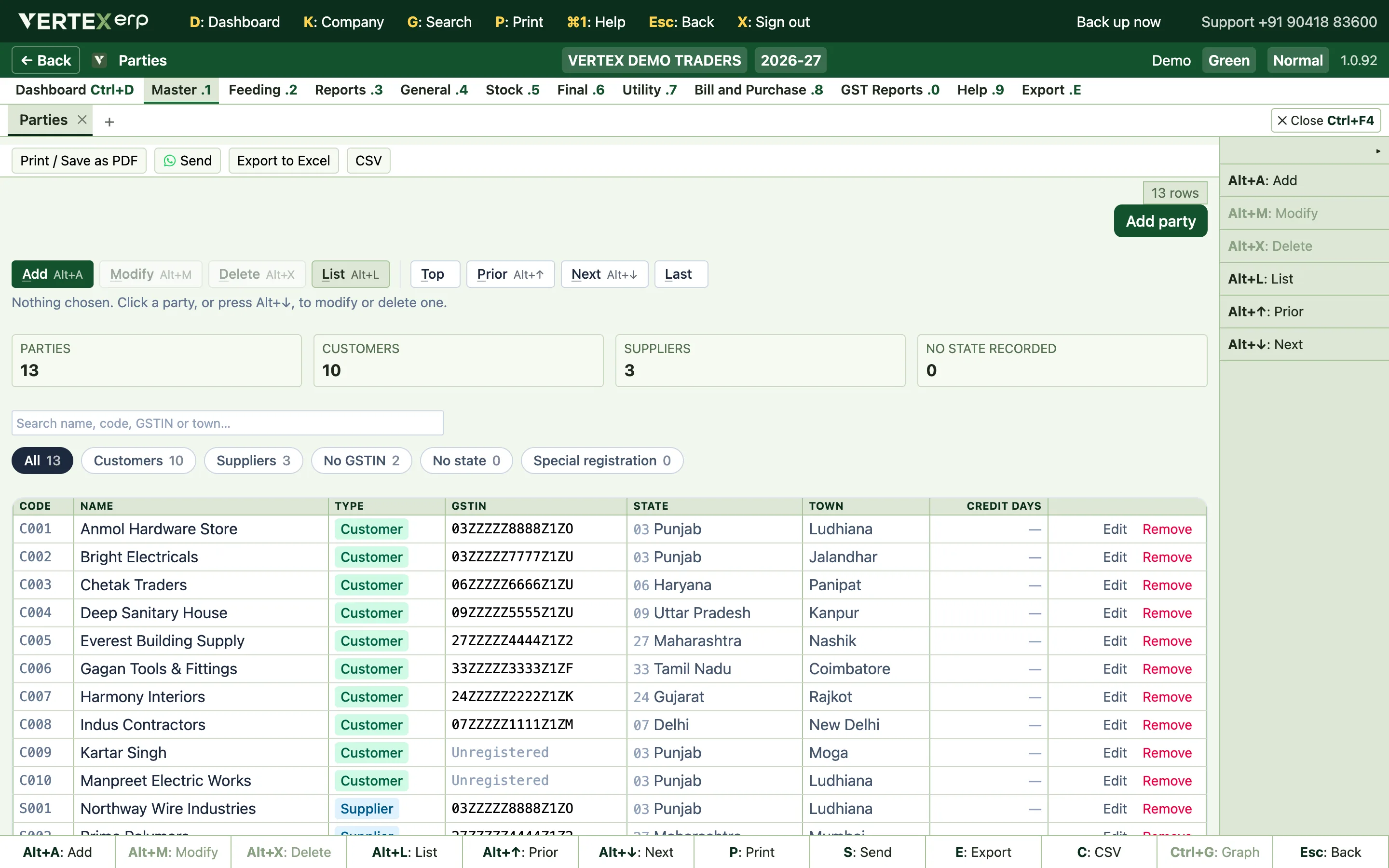This screenshot has height=868, width=1389.
Task: Collapse the shortcut side panel arrow
Action: click(1377, 151)
